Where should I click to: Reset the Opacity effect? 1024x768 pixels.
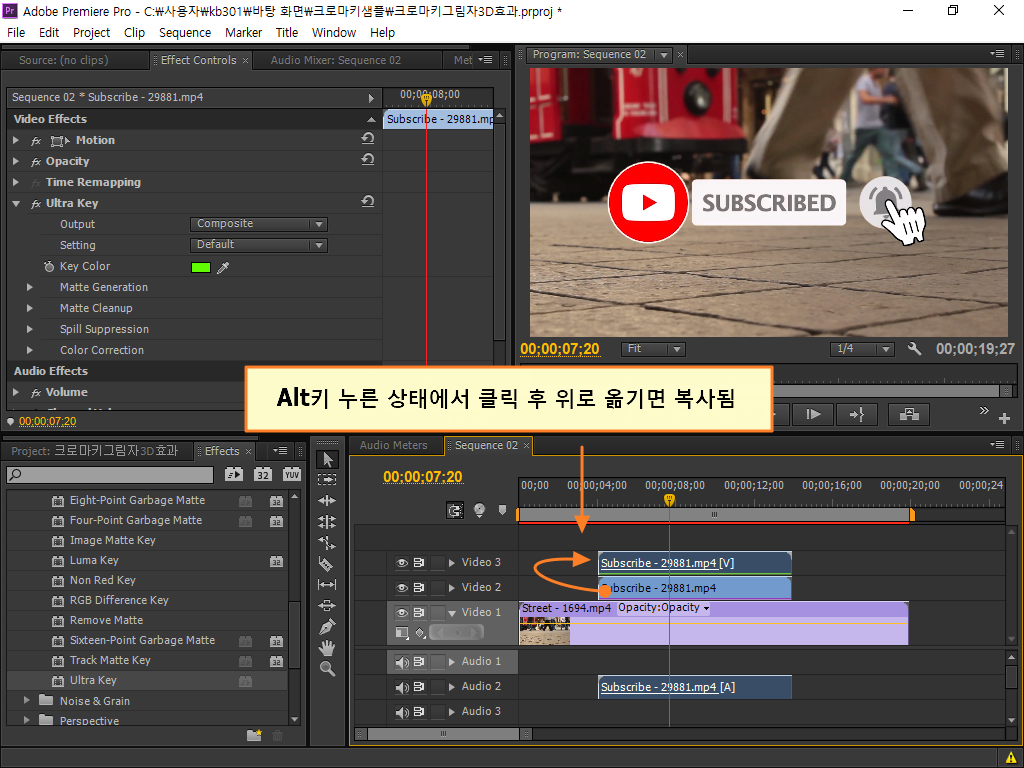coord(368,159)
